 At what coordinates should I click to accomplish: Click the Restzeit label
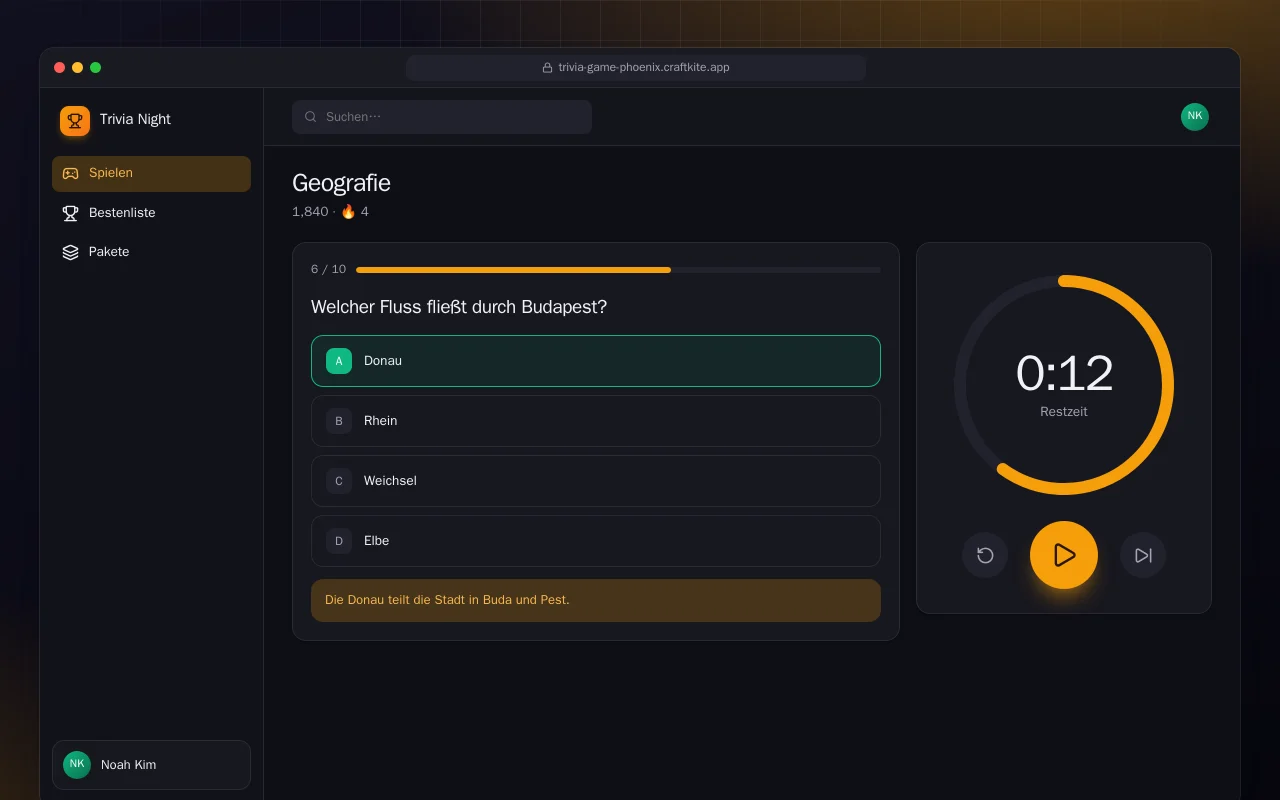[x=1064, y=412]
